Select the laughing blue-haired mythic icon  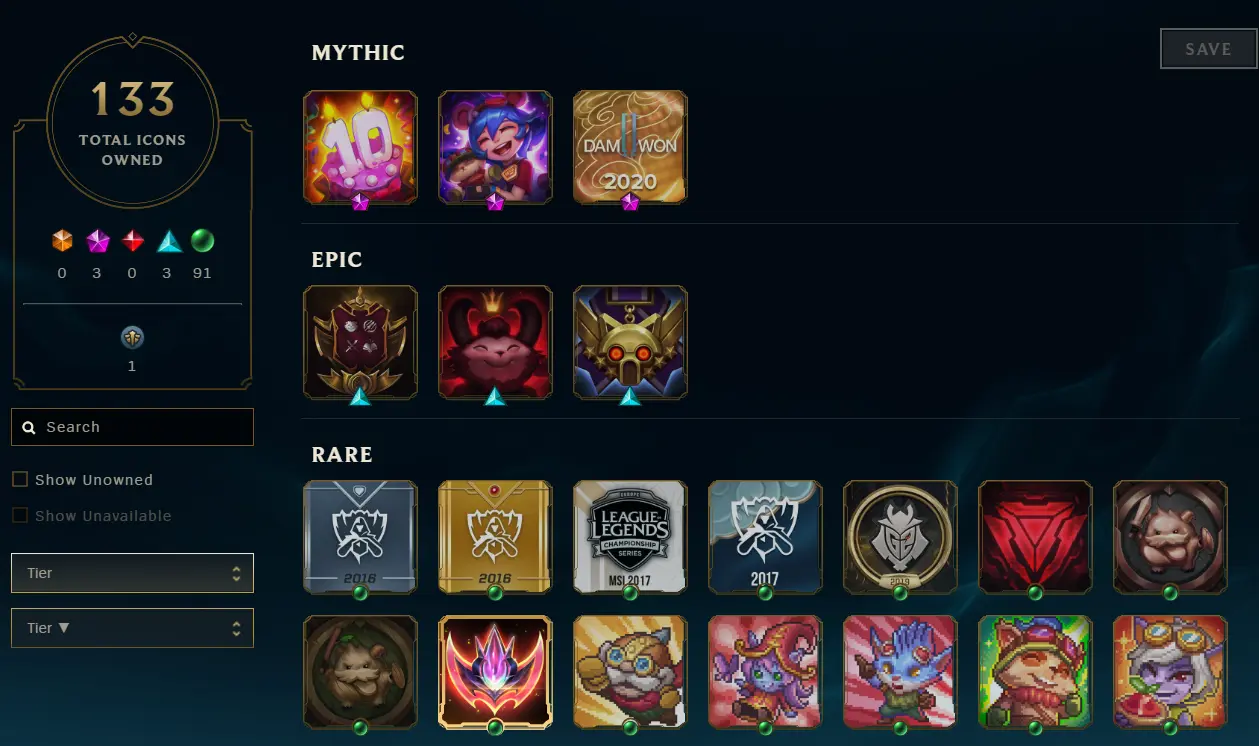(495, 147)
